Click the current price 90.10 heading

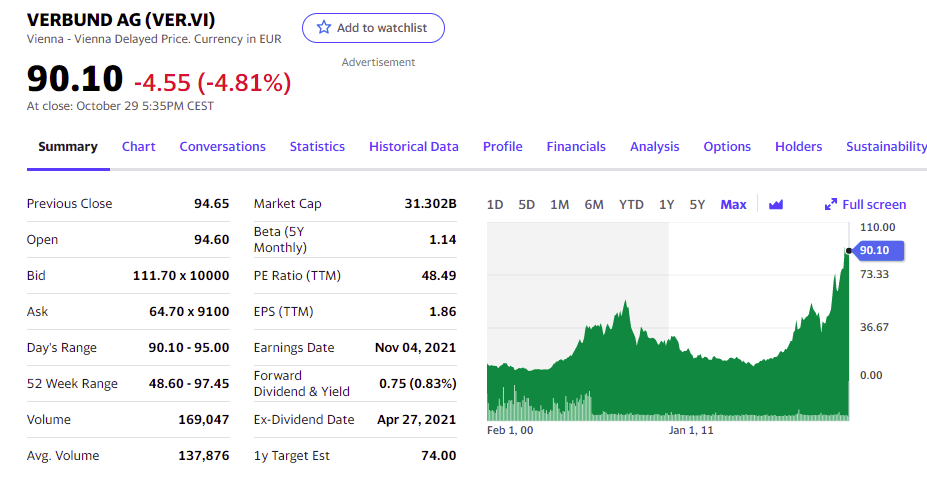point(74,79)
